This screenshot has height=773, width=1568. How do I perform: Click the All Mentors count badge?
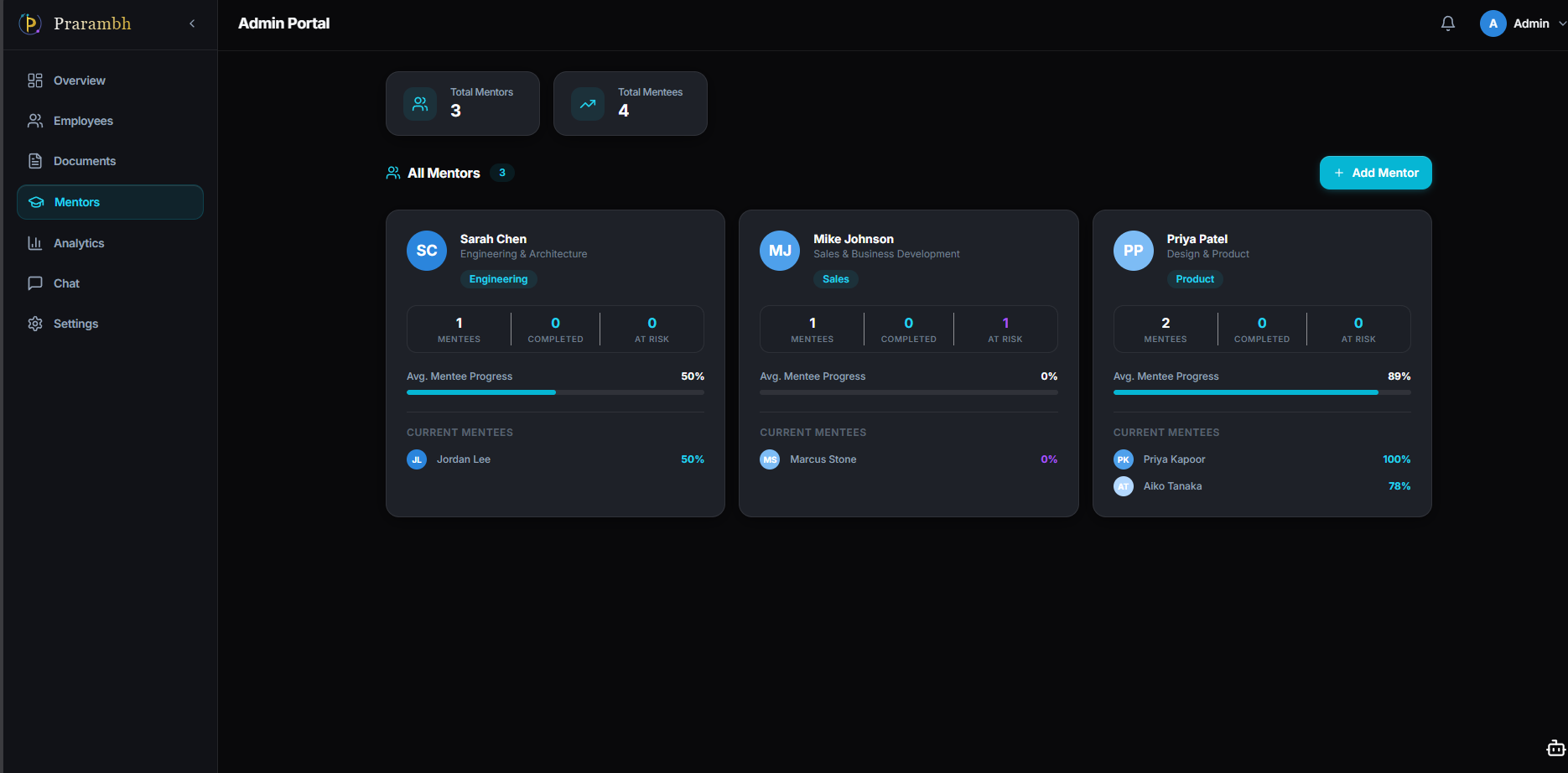pos(502,173)
